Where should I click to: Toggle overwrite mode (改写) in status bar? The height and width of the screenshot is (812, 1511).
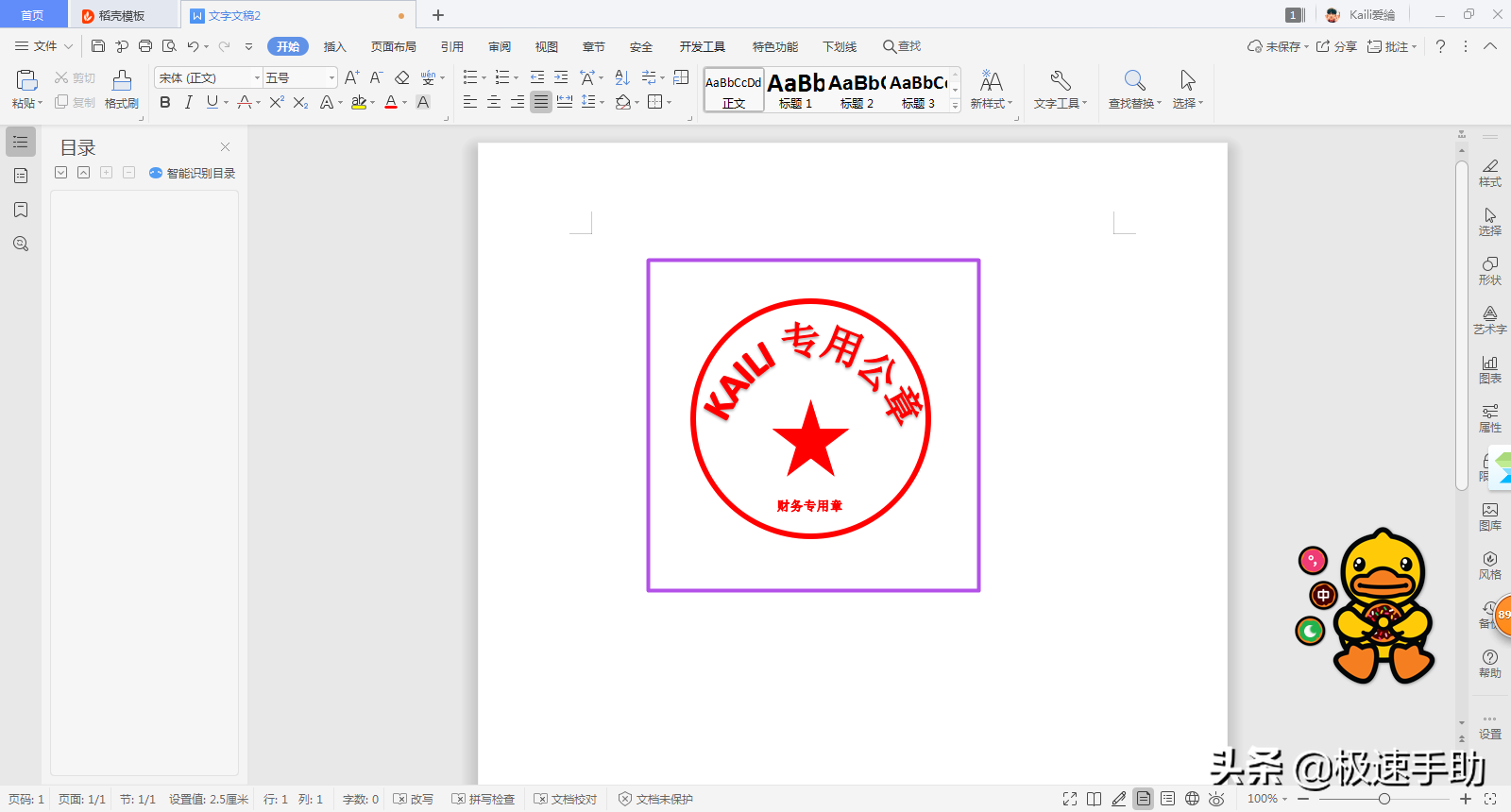click(414, 799)
